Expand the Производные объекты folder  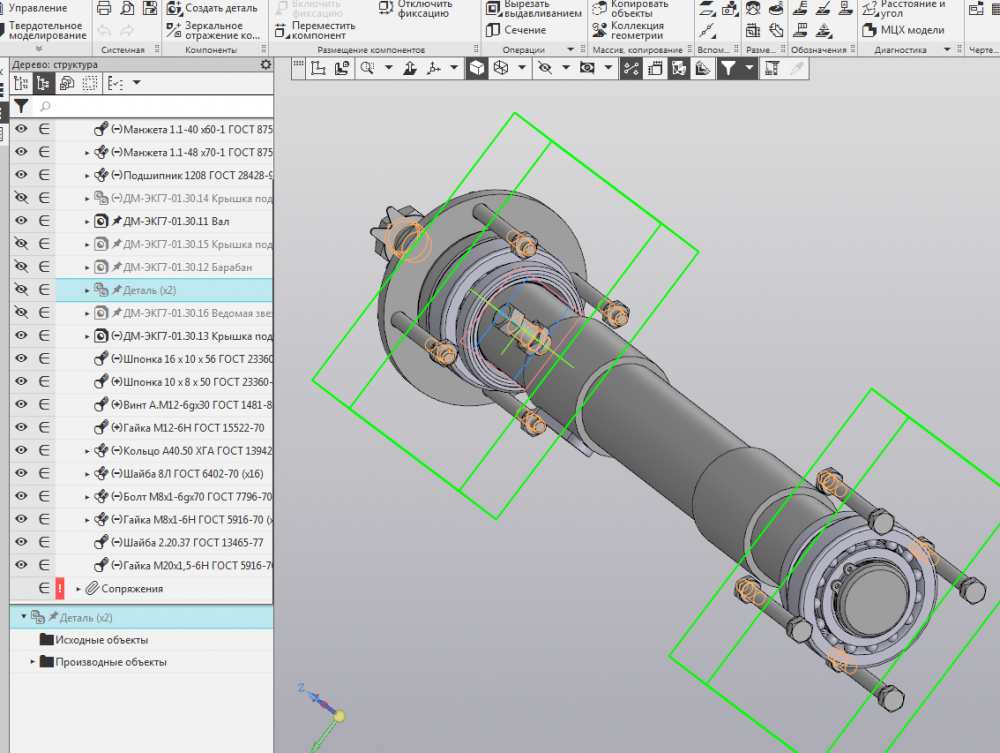coord(33,662)
